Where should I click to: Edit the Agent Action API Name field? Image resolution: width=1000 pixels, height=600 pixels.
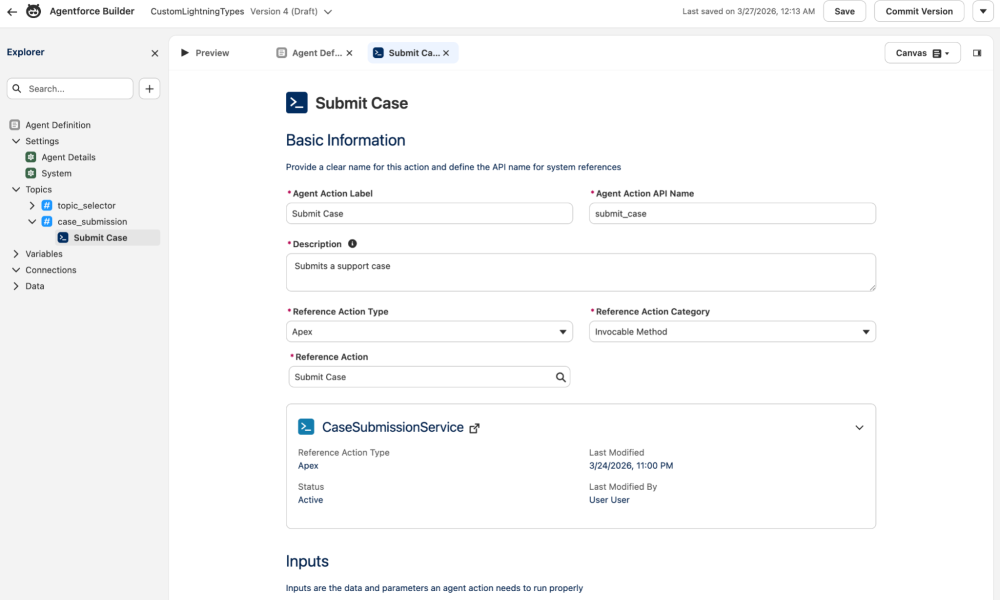pyautogui.click(x=732, y=214)
